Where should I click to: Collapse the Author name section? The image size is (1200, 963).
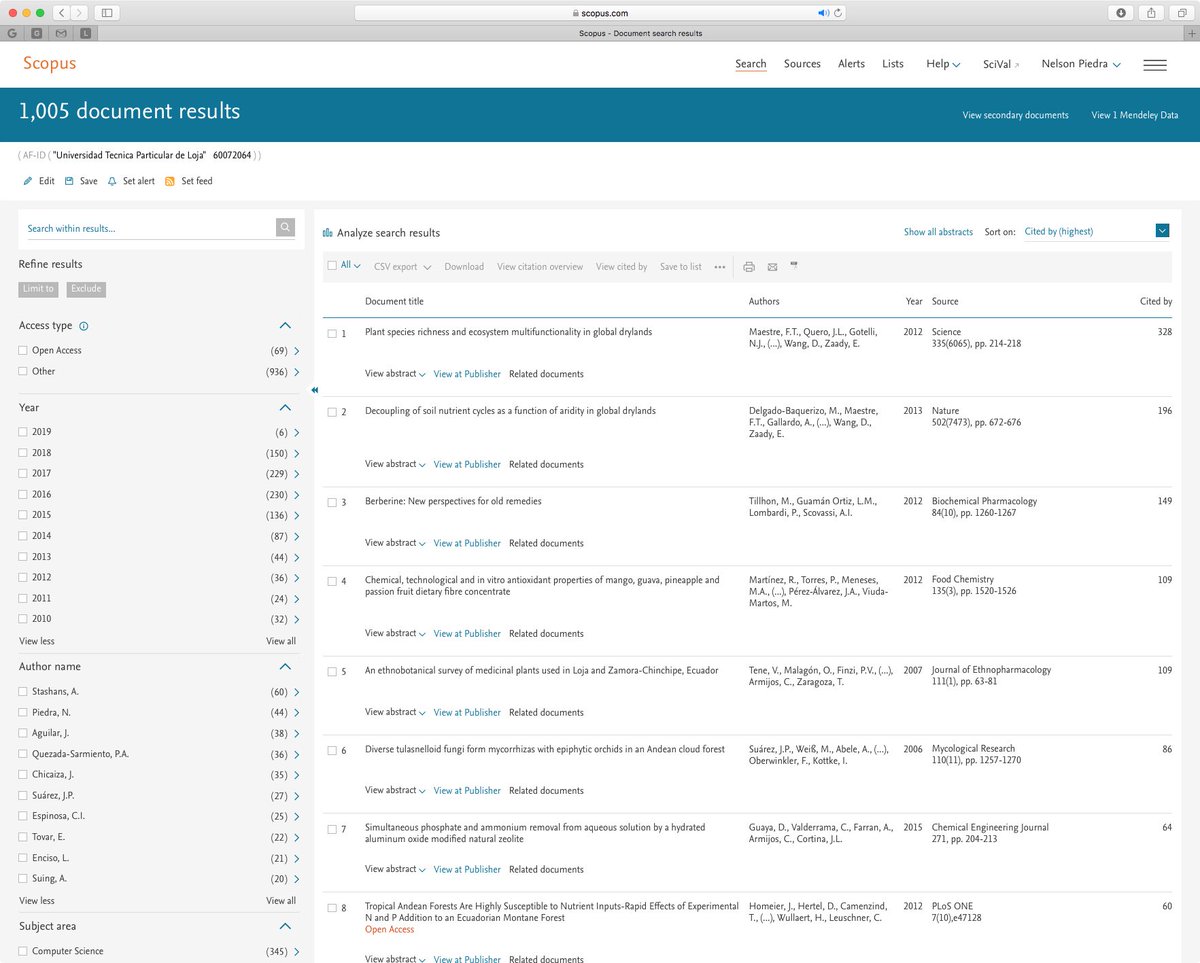(285, 667)
